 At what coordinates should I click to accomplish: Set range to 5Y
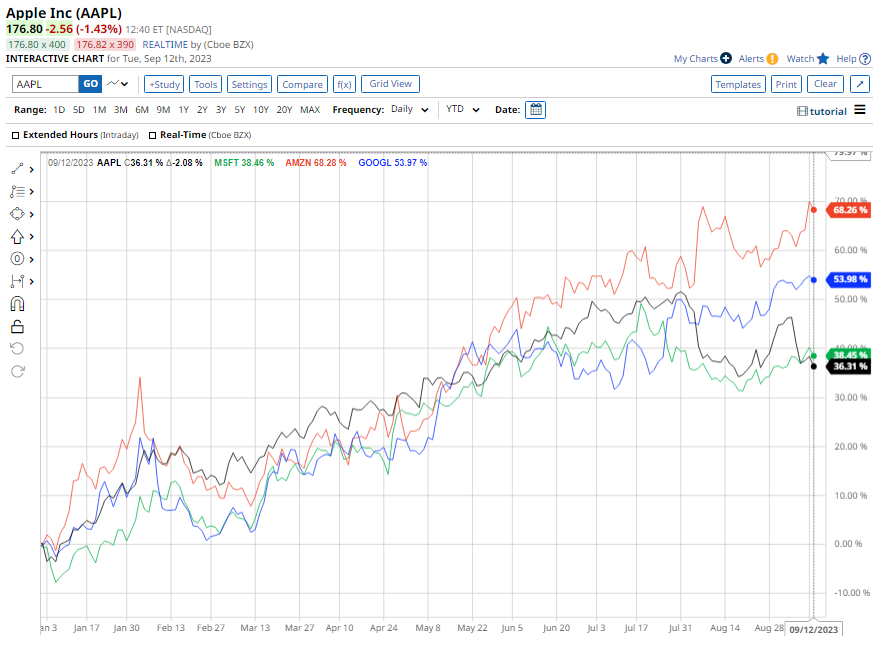[x=240, y=110]
